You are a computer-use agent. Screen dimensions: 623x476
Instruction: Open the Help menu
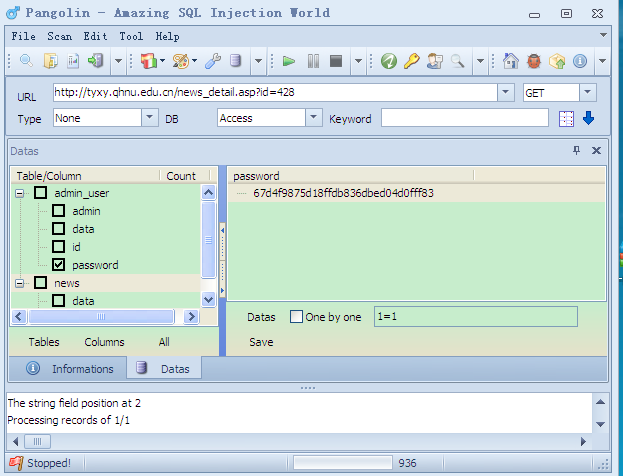tap(167, 36)
